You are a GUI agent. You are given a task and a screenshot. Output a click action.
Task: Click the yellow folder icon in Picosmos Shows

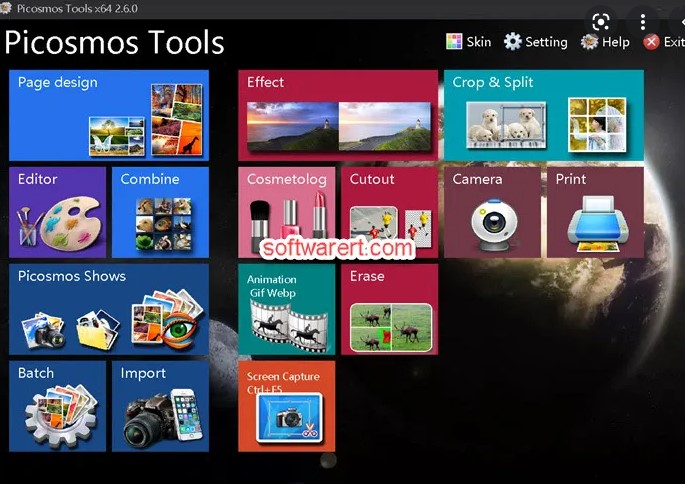coord(97,330)
